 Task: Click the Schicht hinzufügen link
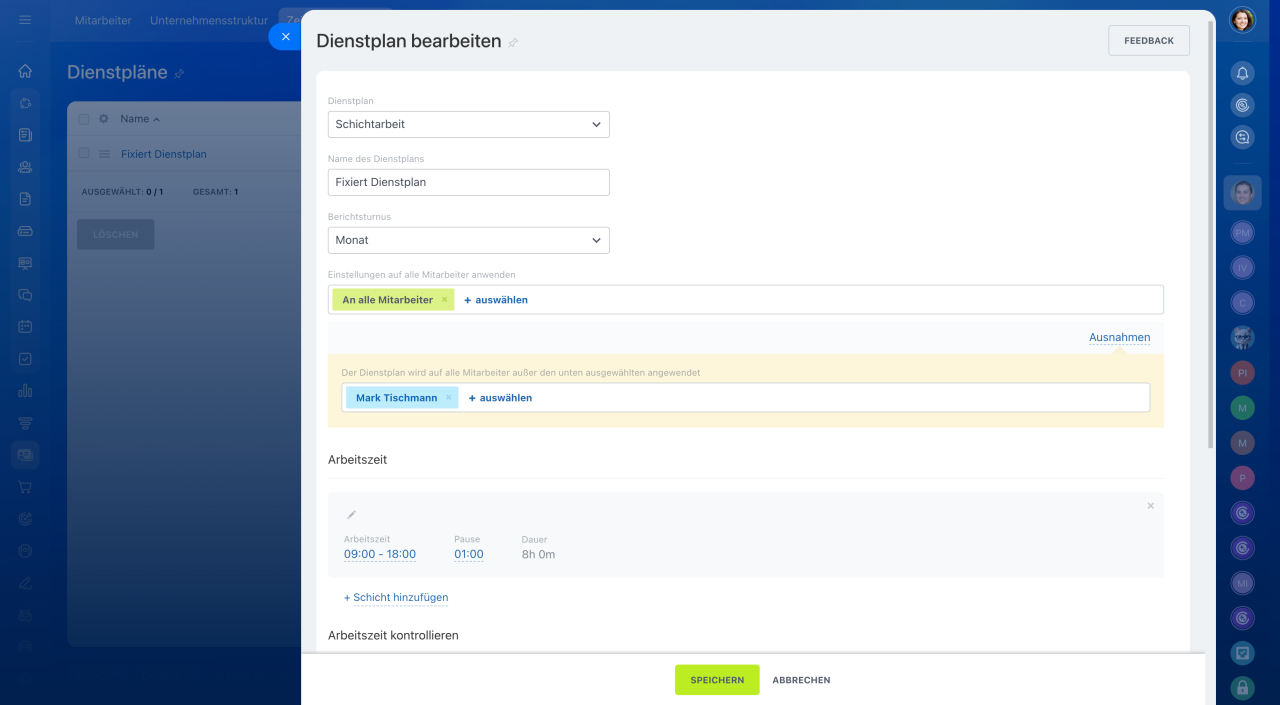[396, 598]
